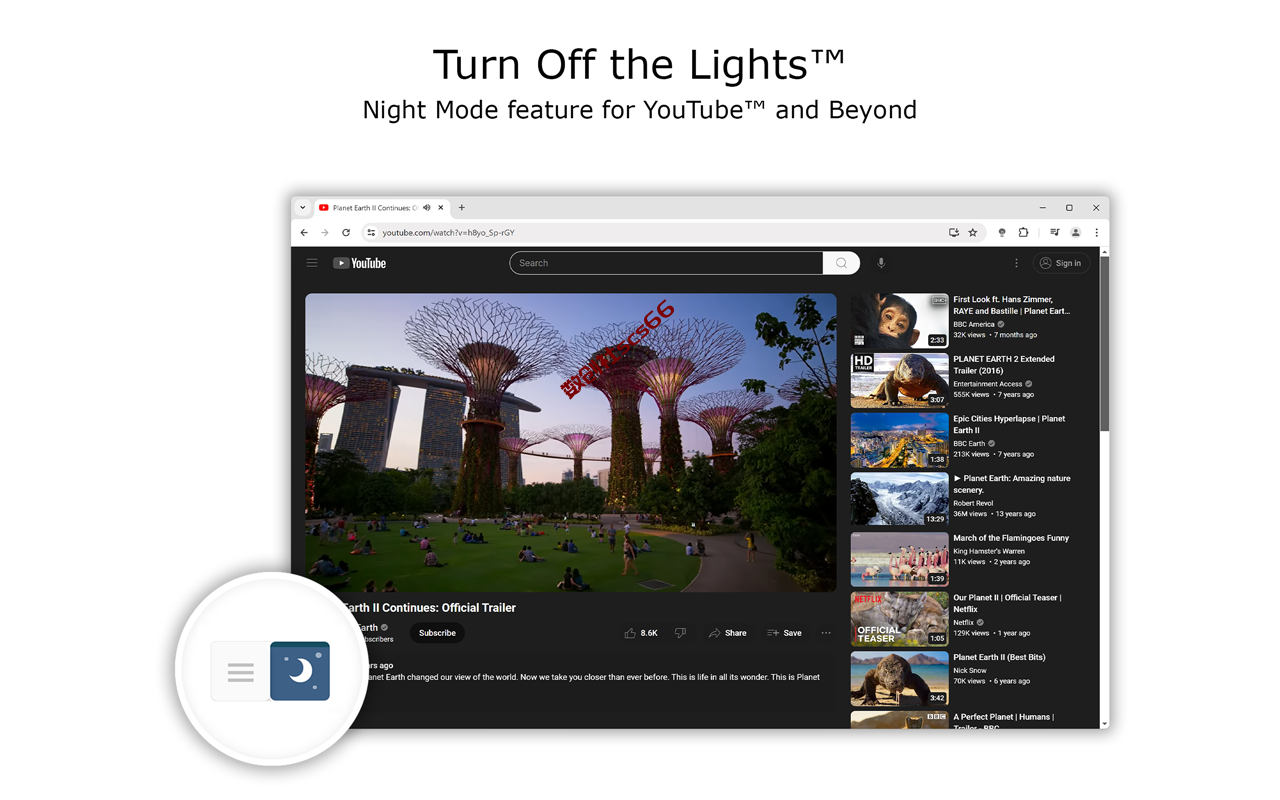
Task: Like the video (8.6K)
Action: [641, 633]
